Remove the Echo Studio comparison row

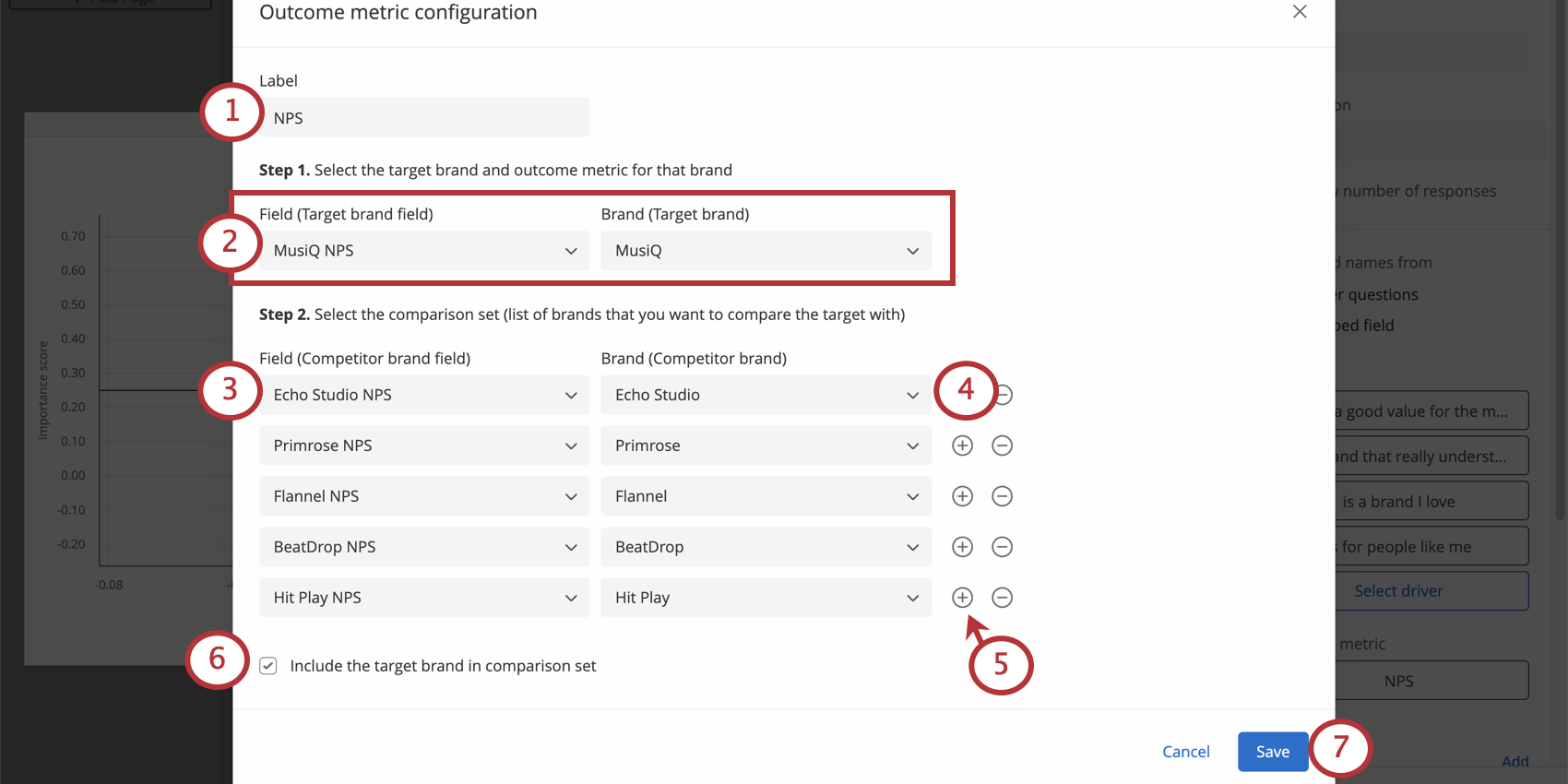point(1003,394)
